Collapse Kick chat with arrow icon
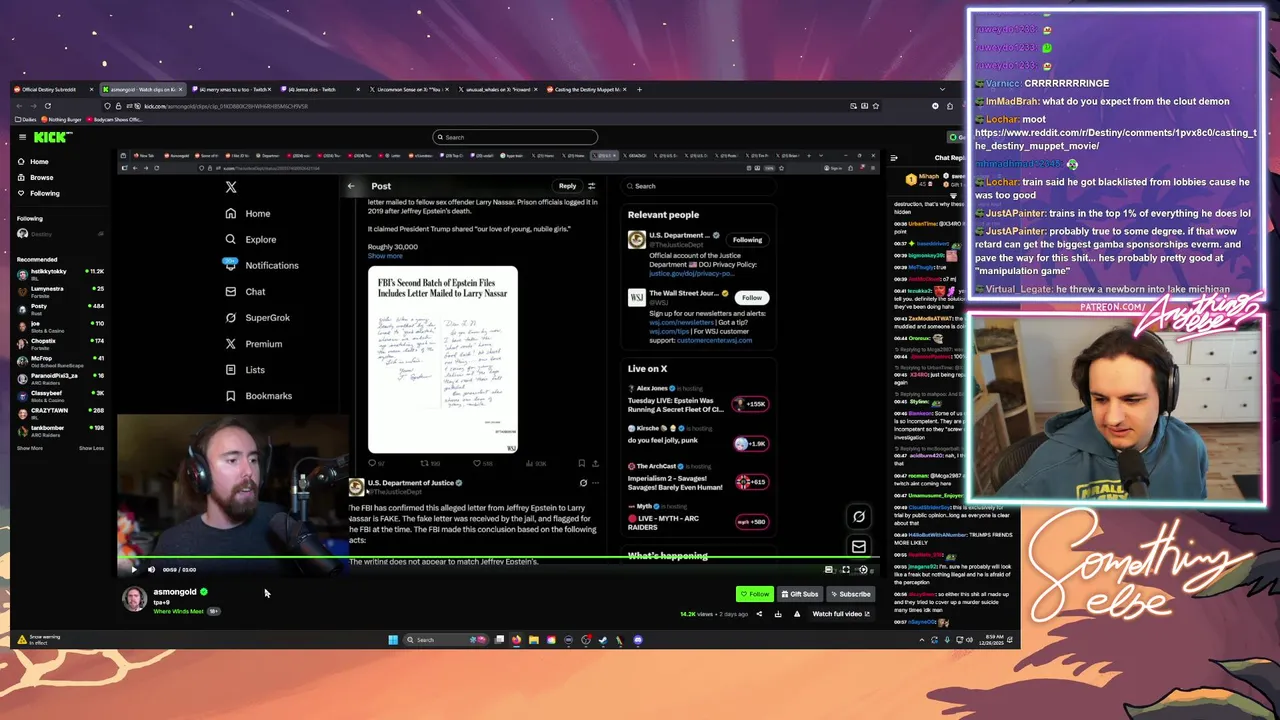The height and width of the screenshot is (720, 1280). coord(893,157)
